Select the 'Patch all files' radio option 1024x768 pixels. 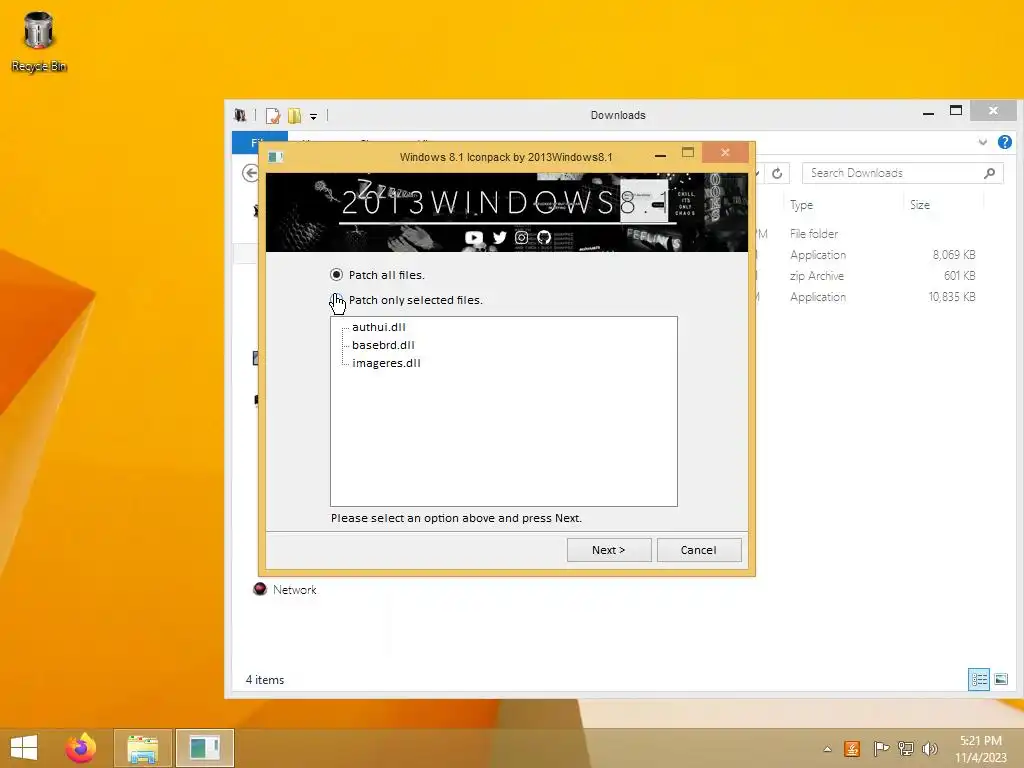[336, 275]
